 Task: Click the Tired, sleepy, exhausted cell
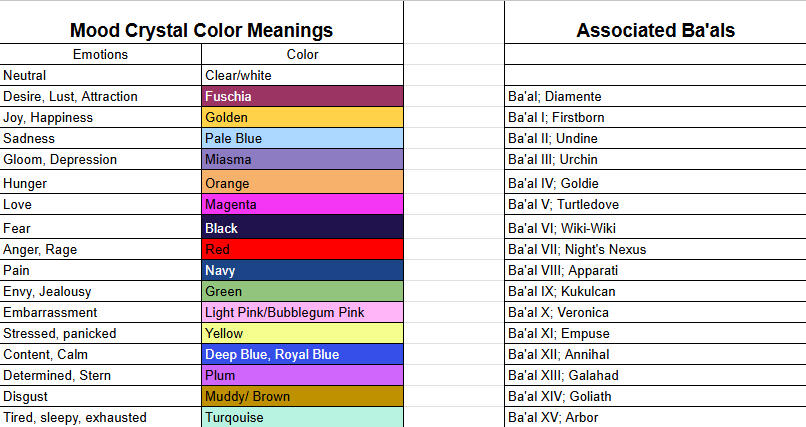tap(100, 417)
